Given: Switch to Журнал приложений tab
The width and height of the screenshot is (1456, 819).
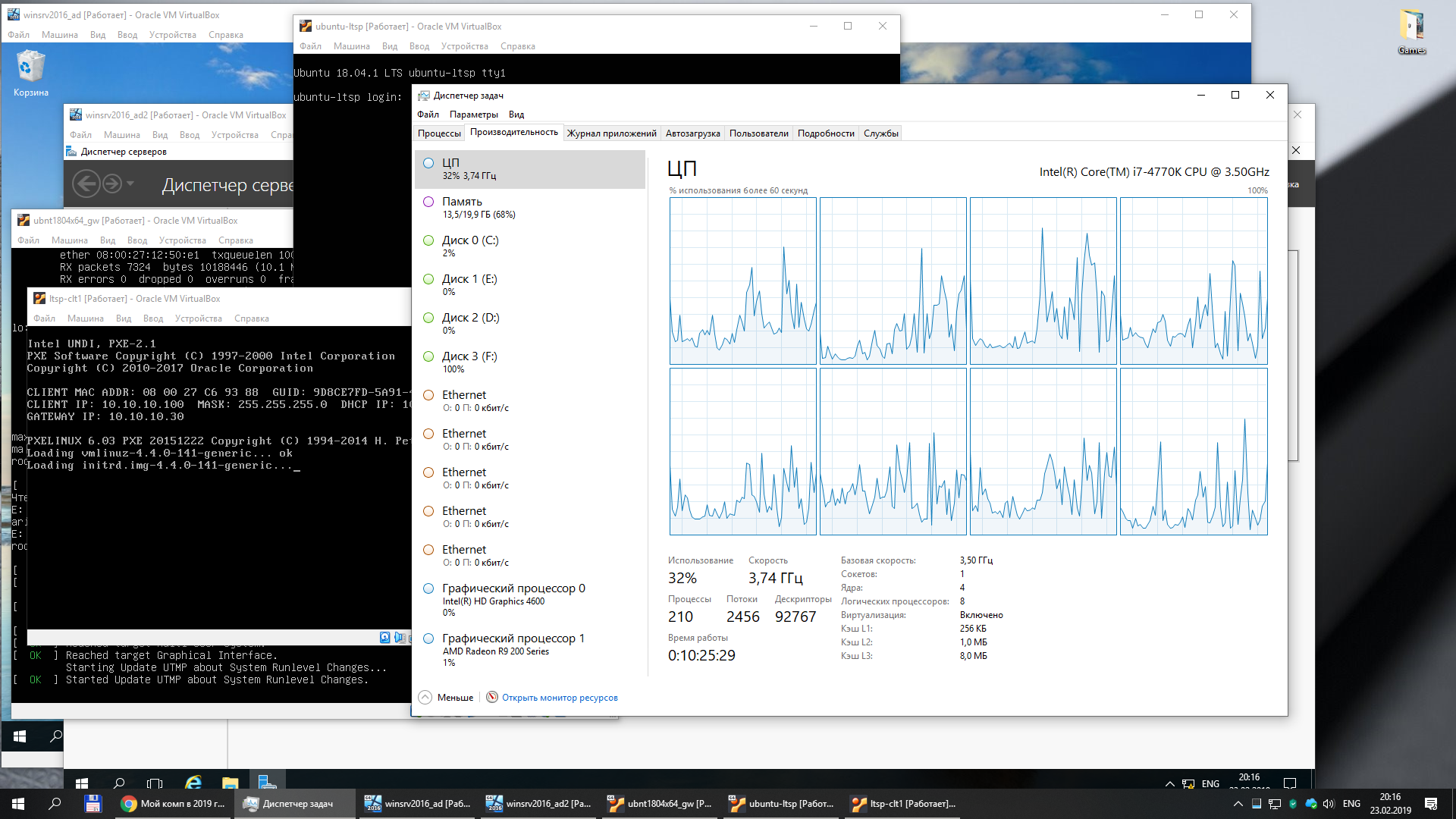Looking at the screenshot, I should click(612, 133).
